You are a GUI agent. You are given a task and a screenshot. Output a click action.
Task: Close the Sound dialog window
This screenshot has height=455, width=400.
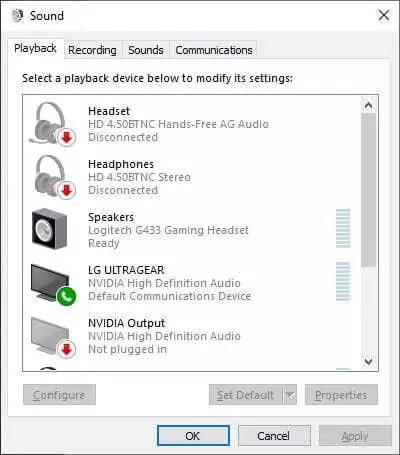[x=384, y=15]
